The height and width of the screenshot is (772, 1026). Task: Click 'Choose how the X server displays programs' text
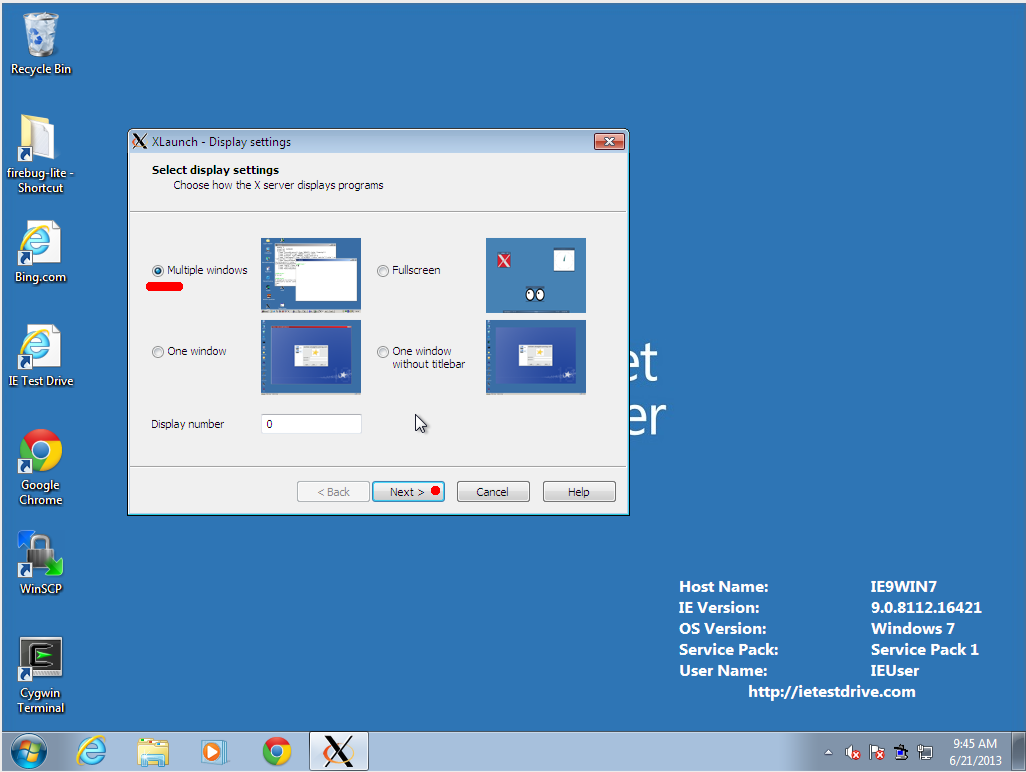(x=278, y=185)
